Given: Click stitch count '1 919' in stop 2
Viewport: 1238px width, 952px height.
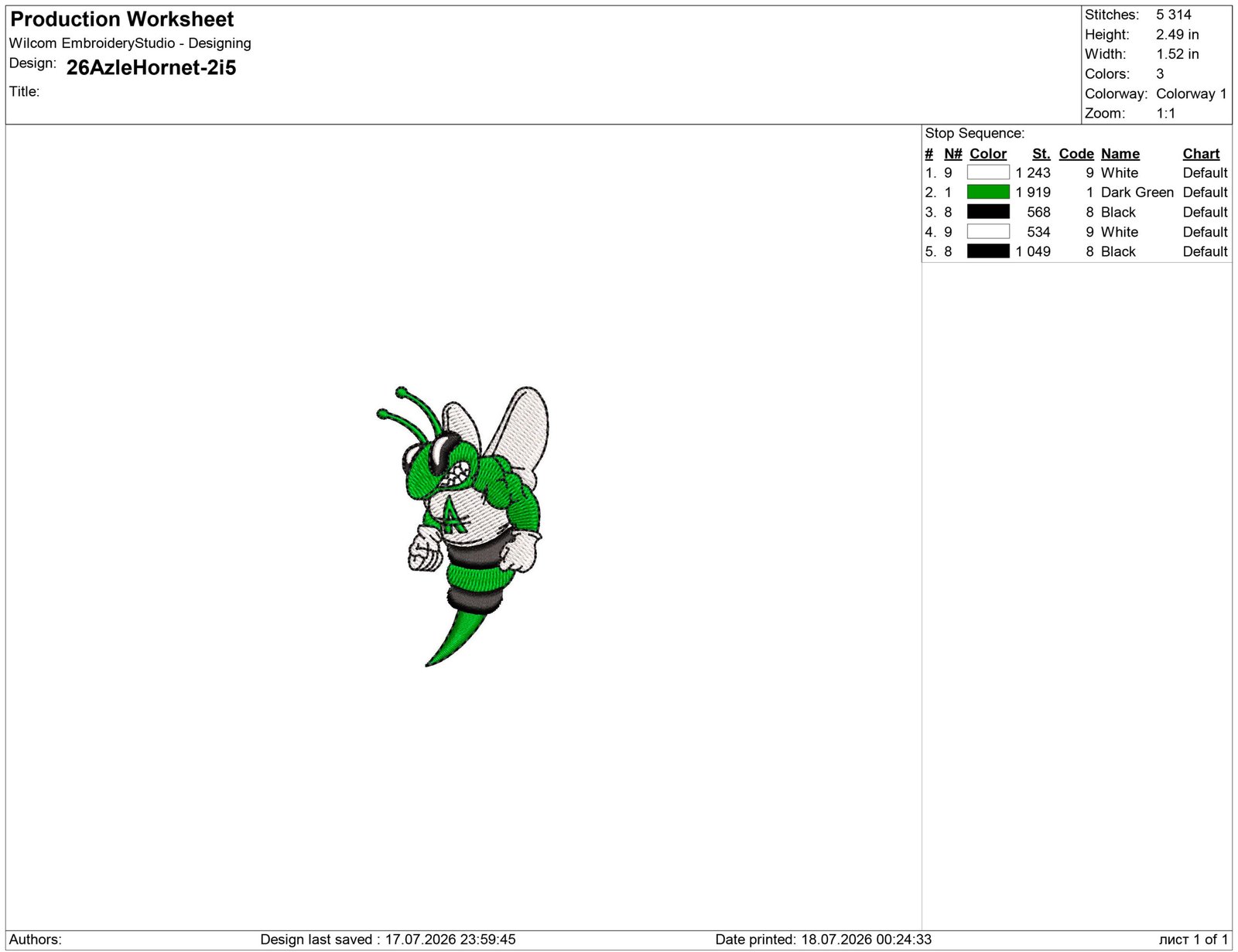Looking at the screenshot, I should pos(1033,193).
